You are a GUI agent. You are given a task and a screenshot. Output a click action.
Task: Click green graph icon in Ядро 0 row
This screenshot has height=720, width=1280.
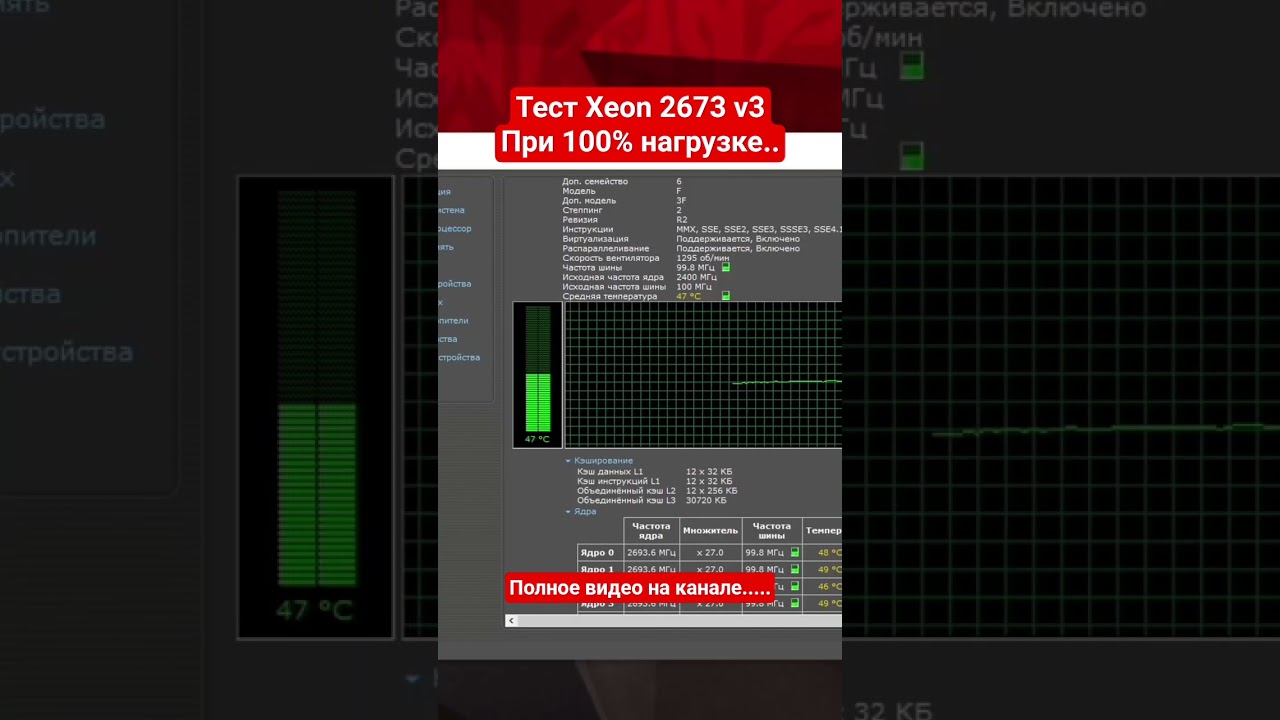click(795, 552)
